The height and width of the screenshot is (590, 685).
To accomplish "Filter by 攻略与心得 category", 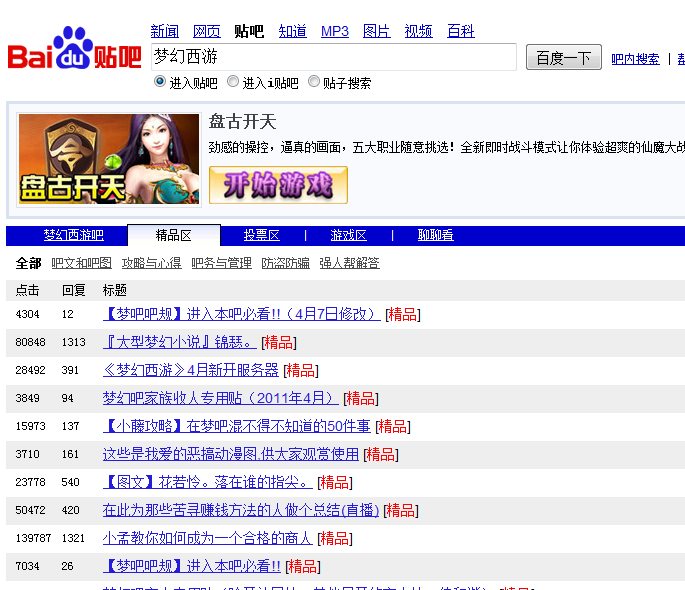I will [151, 263].
